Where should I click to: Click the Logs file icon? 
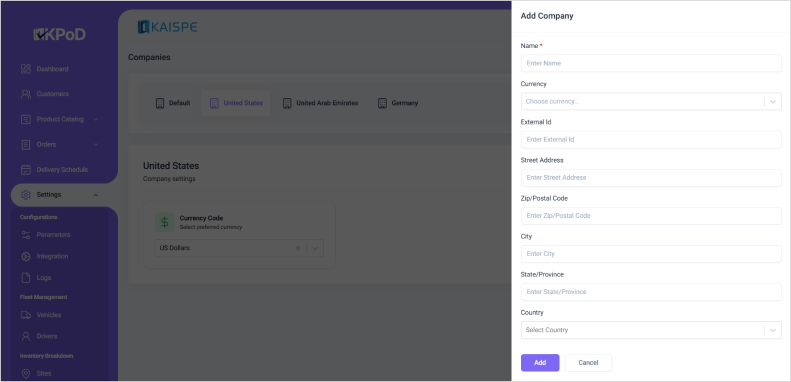pyautogui.click(x=26, y=278)
